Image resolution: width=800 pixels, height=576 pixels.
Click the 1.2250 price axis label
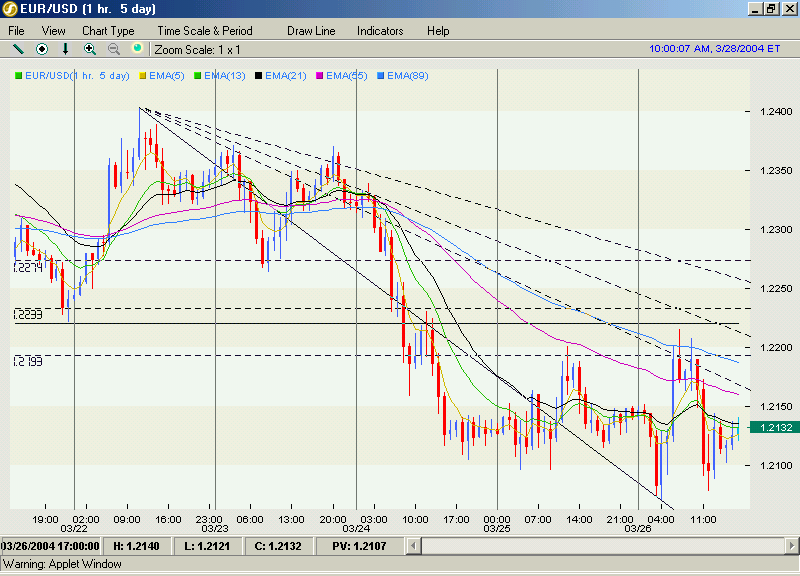coord(776,289)
